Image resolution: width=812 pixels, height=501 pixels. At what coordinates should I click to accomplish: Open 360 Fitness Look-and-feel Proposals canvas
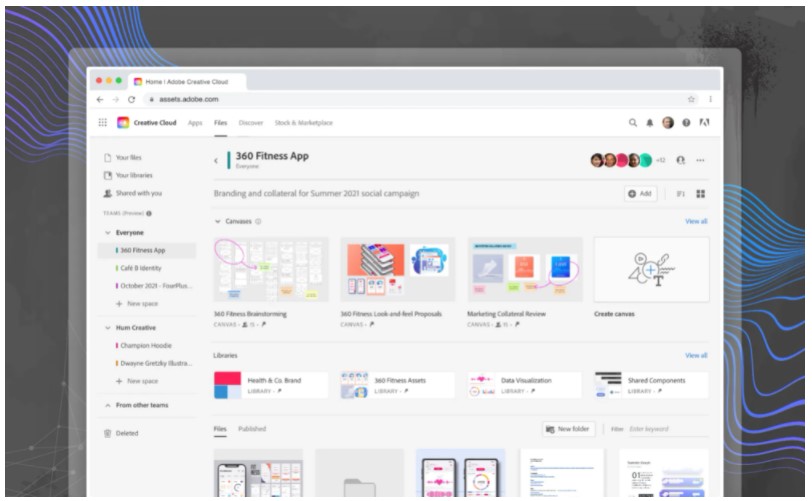pyautogui.click(x=397, y=269)
